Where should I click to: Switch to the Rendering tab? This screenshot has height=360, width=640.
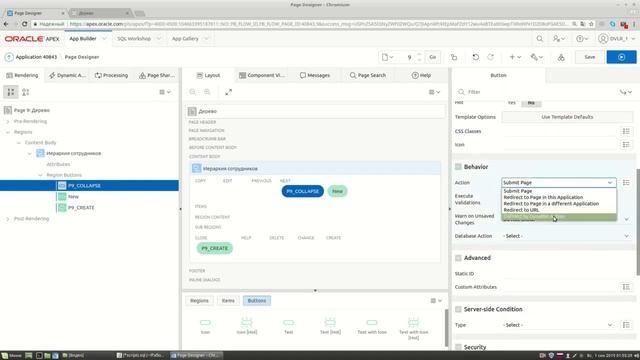pyautogui.click(x=22, y=76)
